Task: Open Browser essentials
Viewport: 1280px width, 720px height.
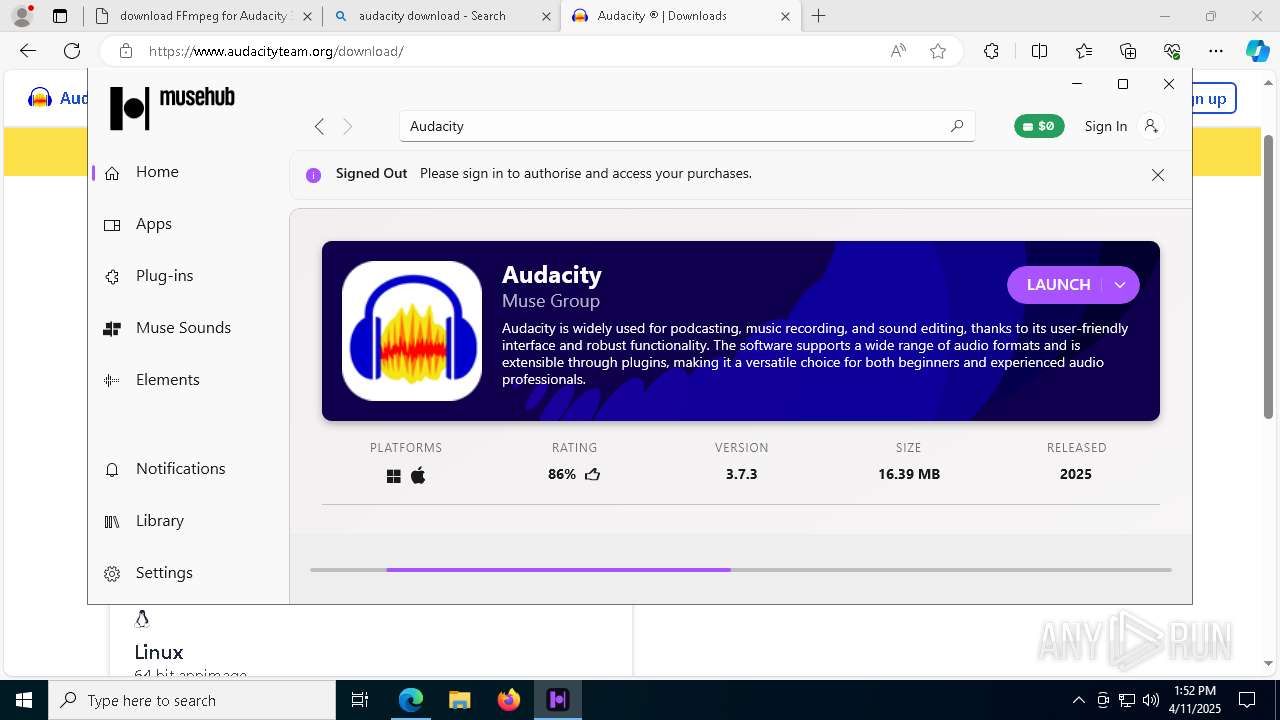Action: pos(1172,51)
